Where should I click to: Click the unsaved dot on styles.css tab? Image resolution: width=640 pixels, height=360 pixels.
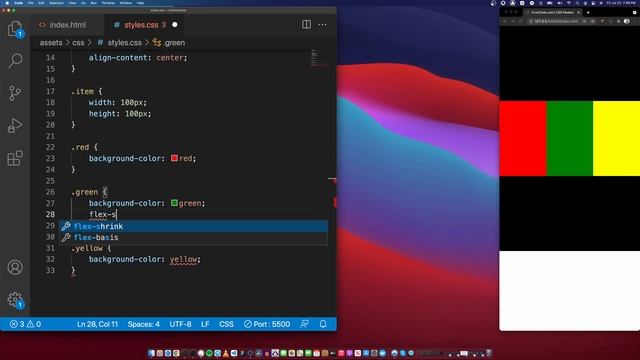[x=175, y=24]
